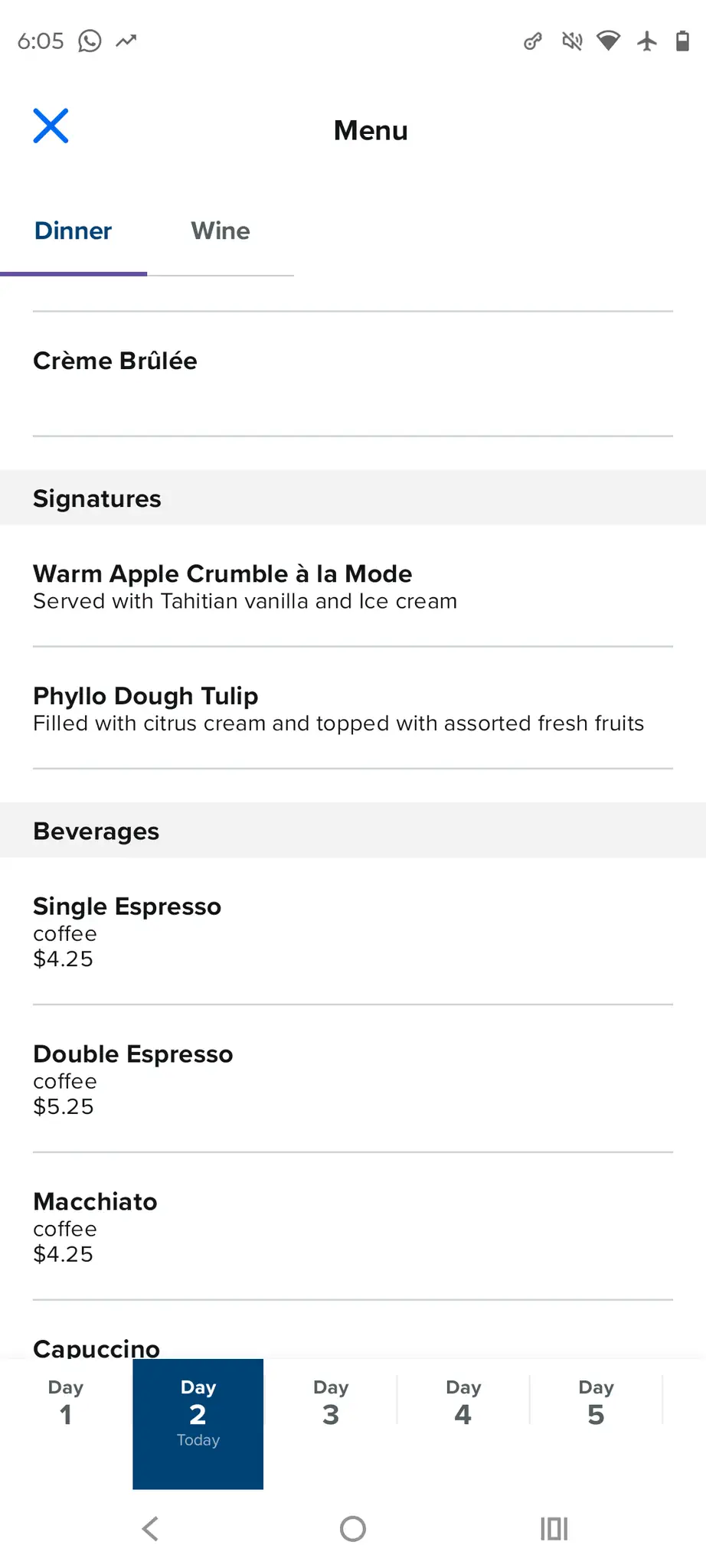Select the Dinner tab
The width and height of the screenshot is (706, 1568).
click(x=74, y=231)
